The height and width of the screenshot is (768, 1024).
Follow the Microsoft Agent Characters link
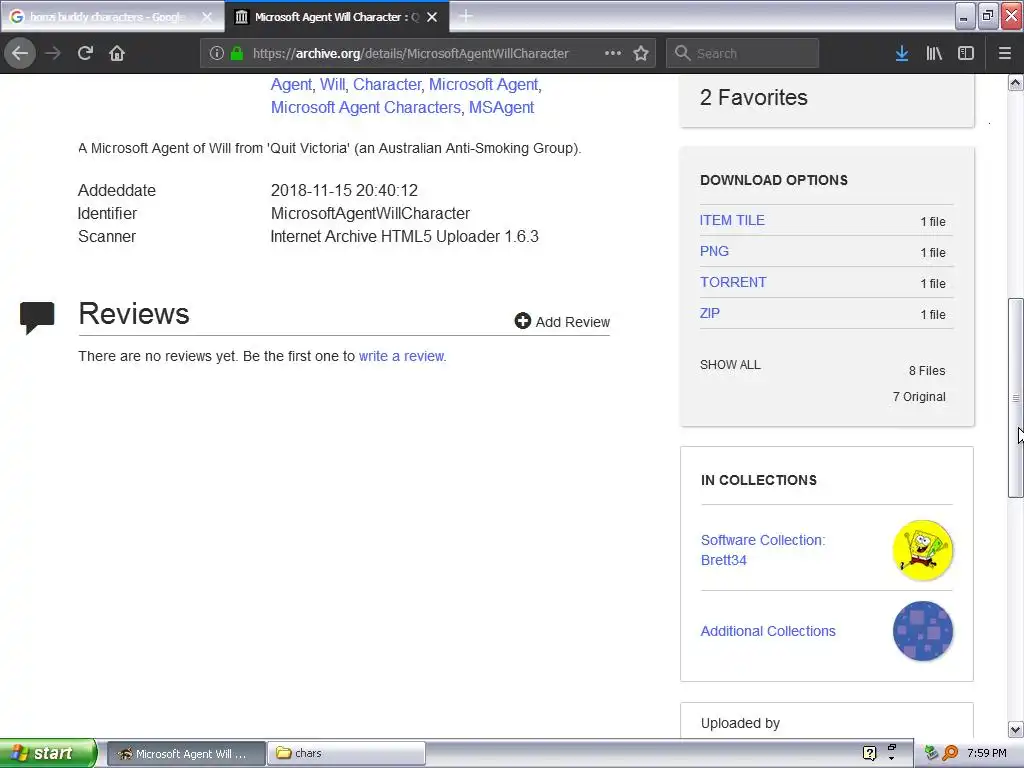[x=366, y=107]
